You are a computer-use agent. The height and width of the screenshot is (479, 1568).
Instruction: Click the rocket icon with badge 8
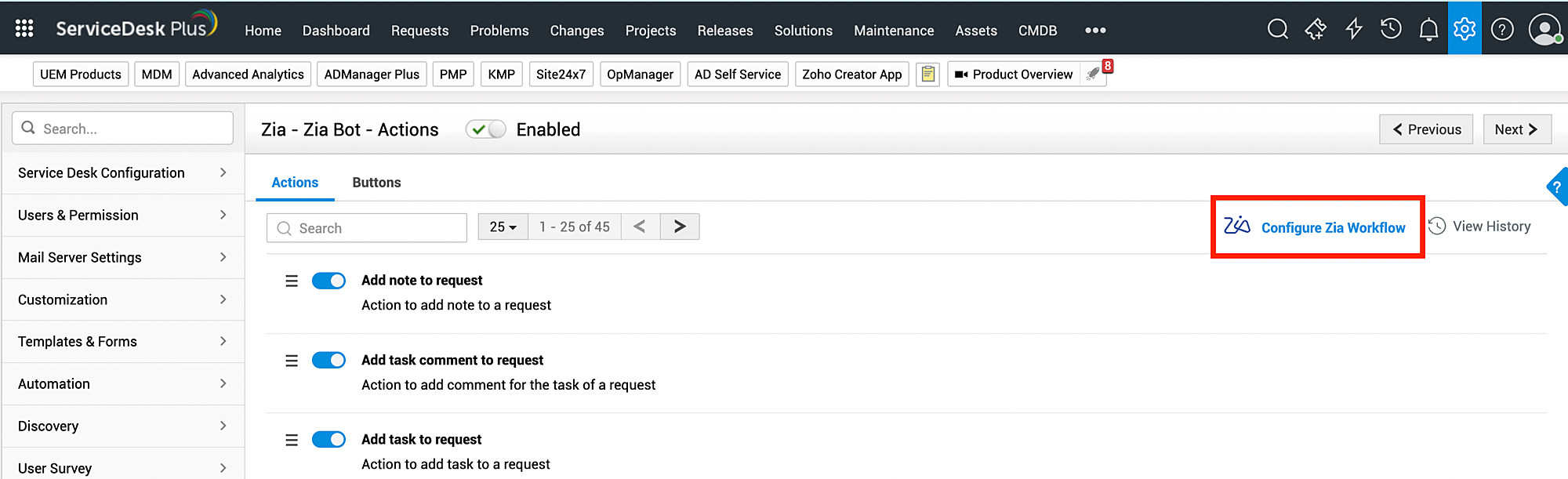click(x=1094, y=74)
